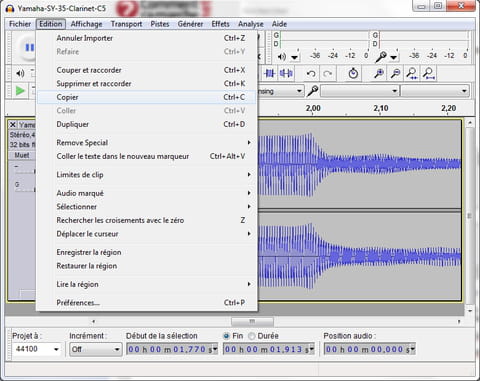Click the horizontal scrollbar thumb
Viewport: 480px width, 381px height.
tap(252, 321)
